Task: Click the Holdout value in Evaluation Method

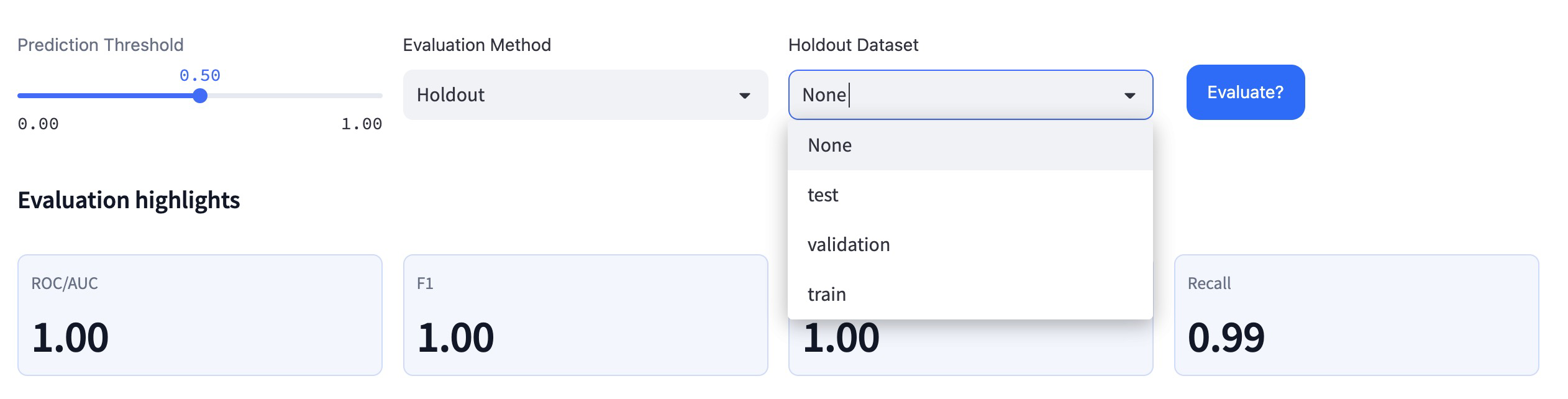Action: (450, 95)
